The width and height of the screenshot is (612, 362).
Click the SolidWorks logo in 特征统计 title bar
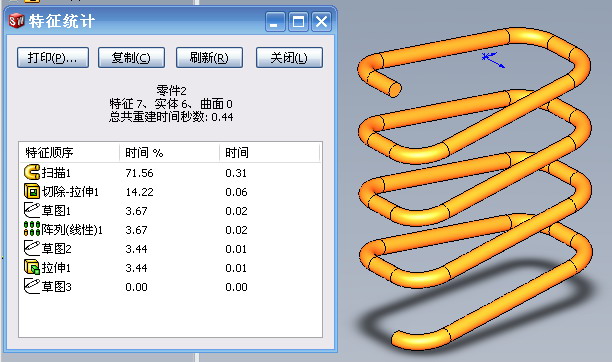tap(16, 21)
